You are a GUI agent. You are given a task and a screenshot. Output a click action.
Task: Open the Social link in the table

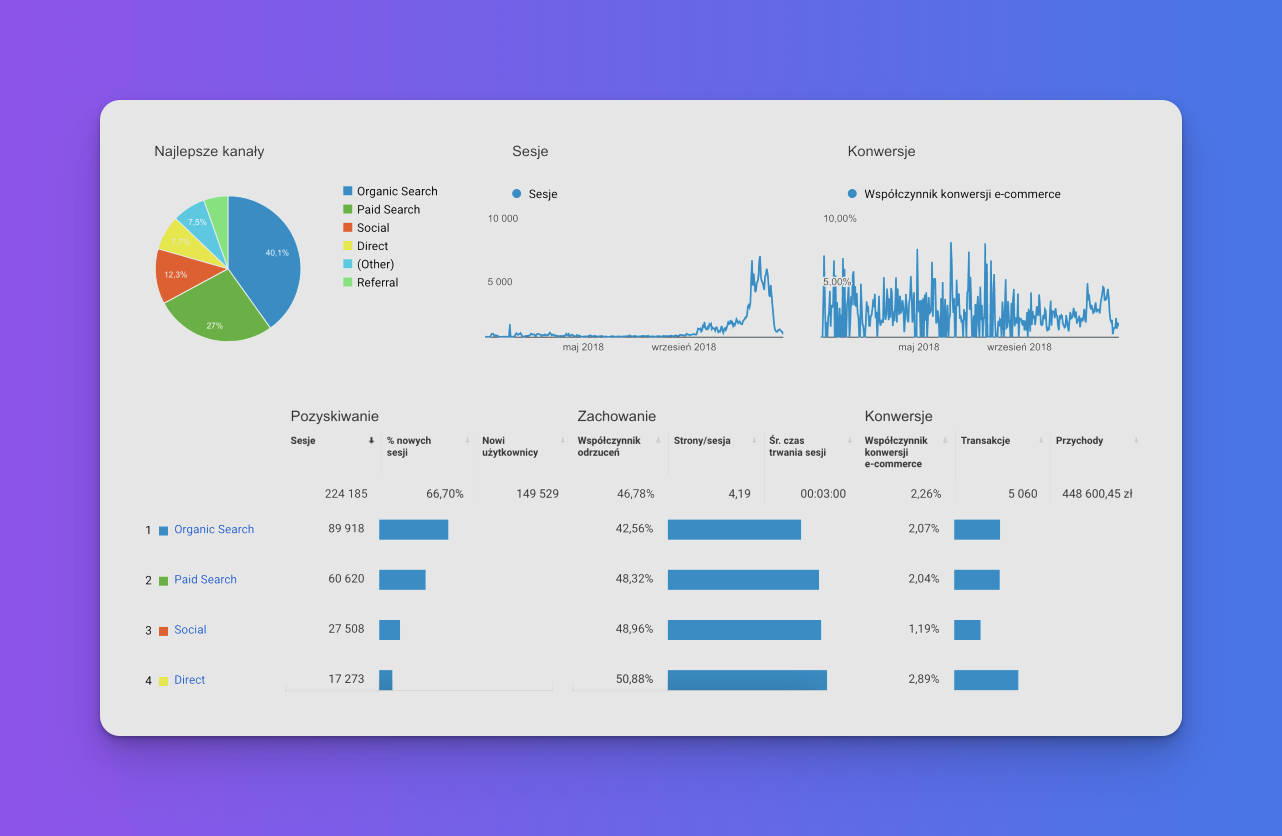tap(190, 630)
